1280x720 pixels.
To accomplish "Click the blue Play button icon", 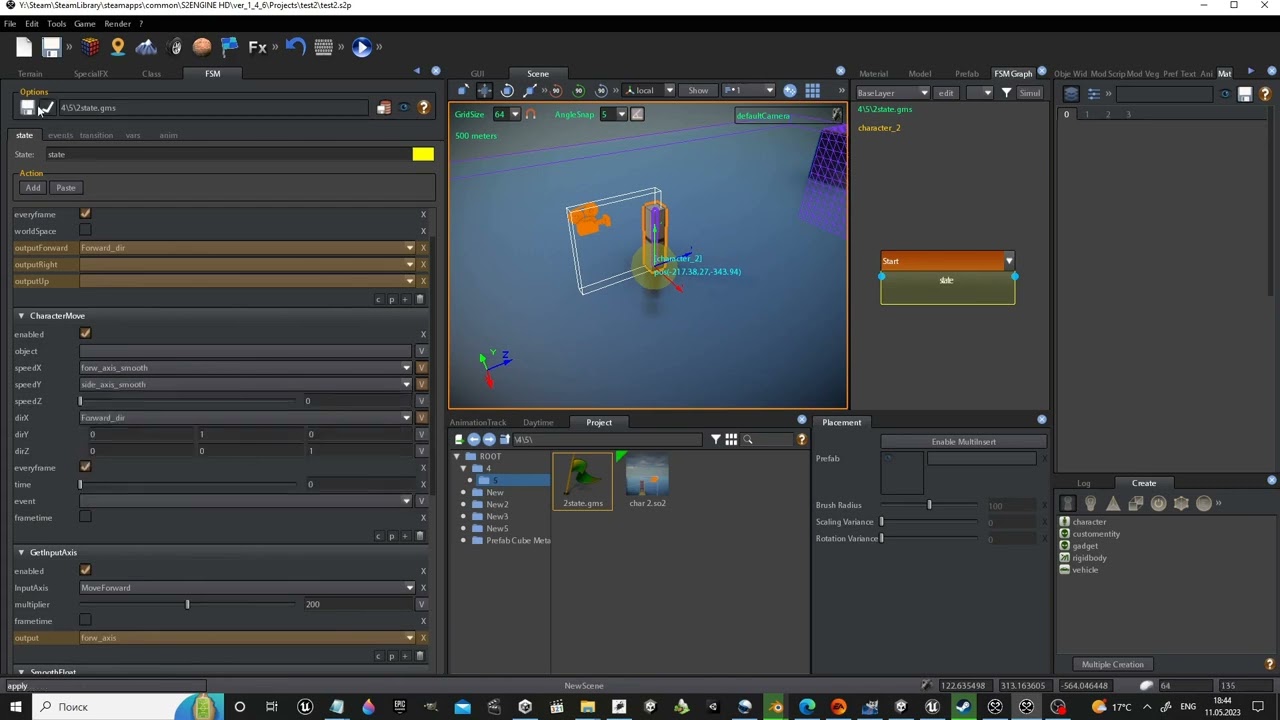I will pos(362,46).
